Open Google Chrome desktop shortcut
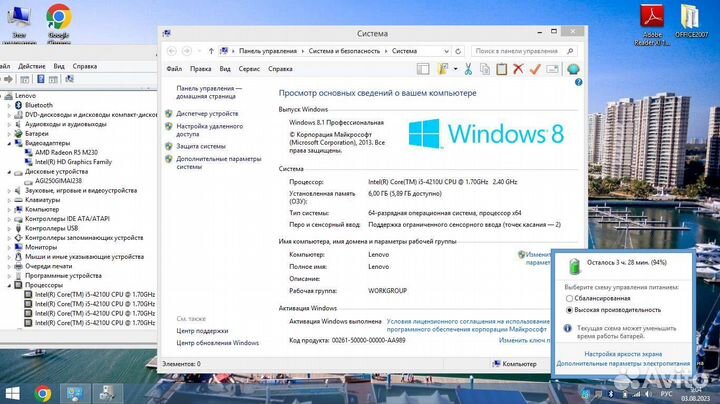The width and height of the screenshot is (720, 404). coord(59,24)
